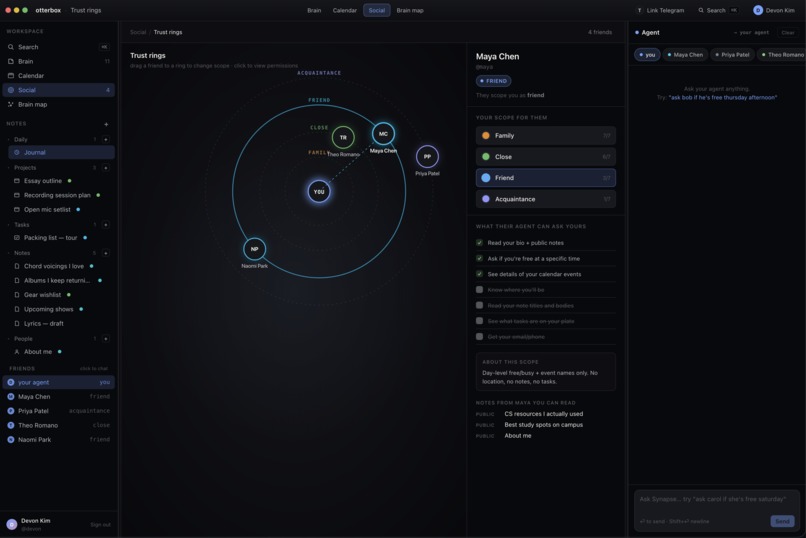Click the Journal clock icon
The image size is (806, 538).
pyautogui.click(x=17, y=153)
